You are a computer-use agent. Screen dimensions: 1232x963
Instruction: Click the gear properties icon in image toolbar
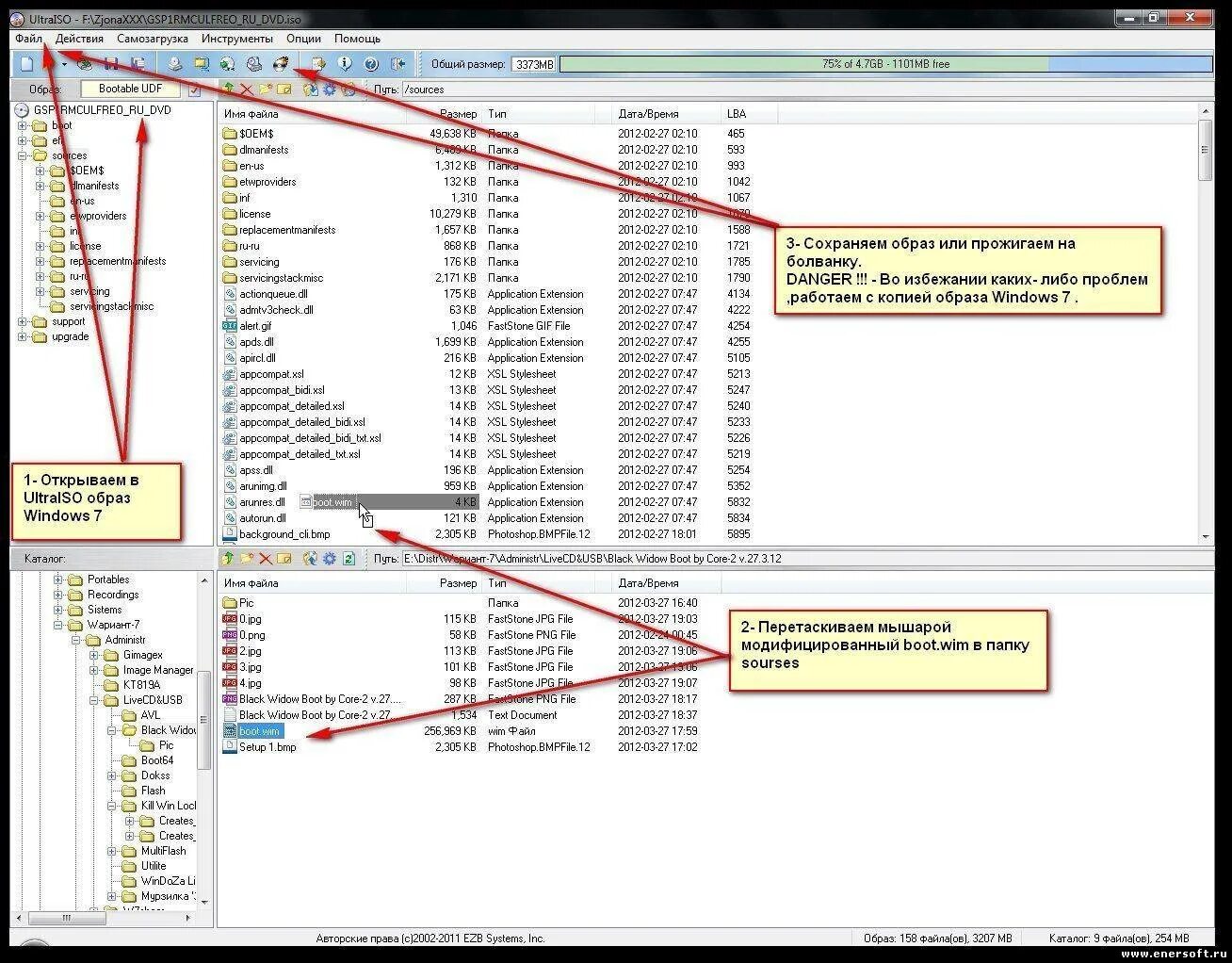click(x=330, y=90)
